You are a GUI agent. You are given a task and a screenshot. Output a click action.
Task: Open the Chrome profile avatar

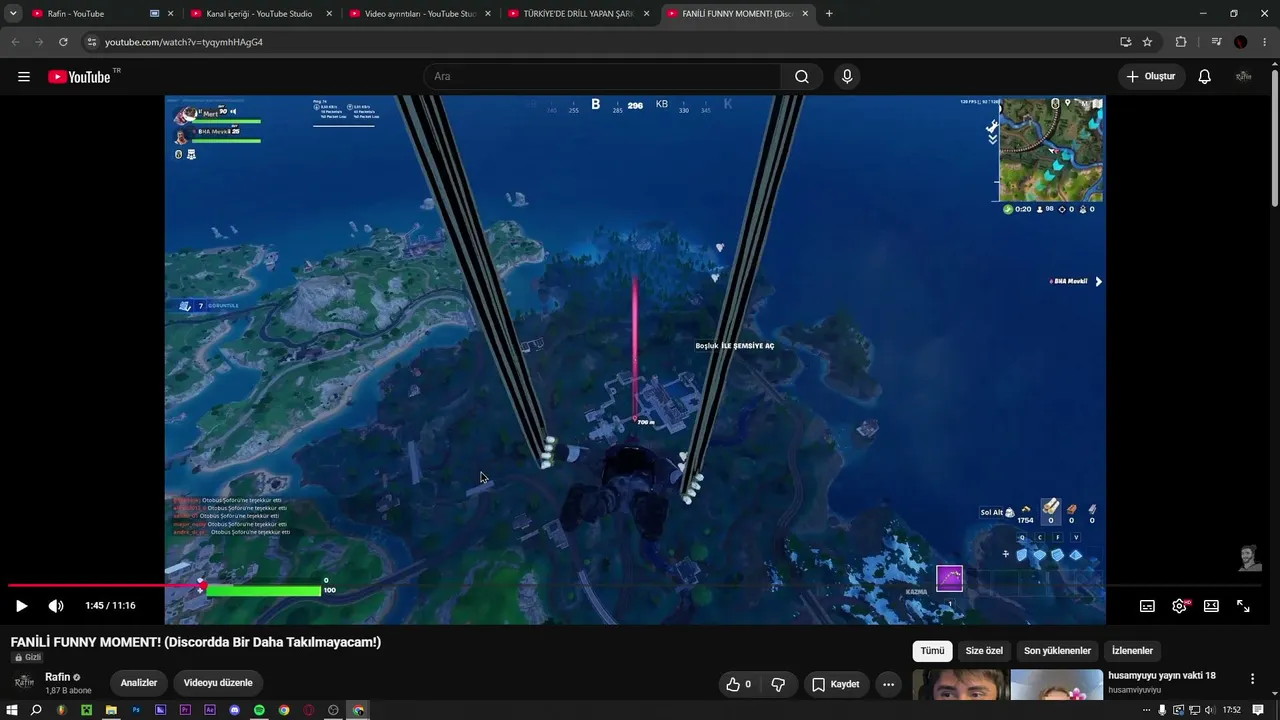pyautogui.click(x=1241, y=42)
